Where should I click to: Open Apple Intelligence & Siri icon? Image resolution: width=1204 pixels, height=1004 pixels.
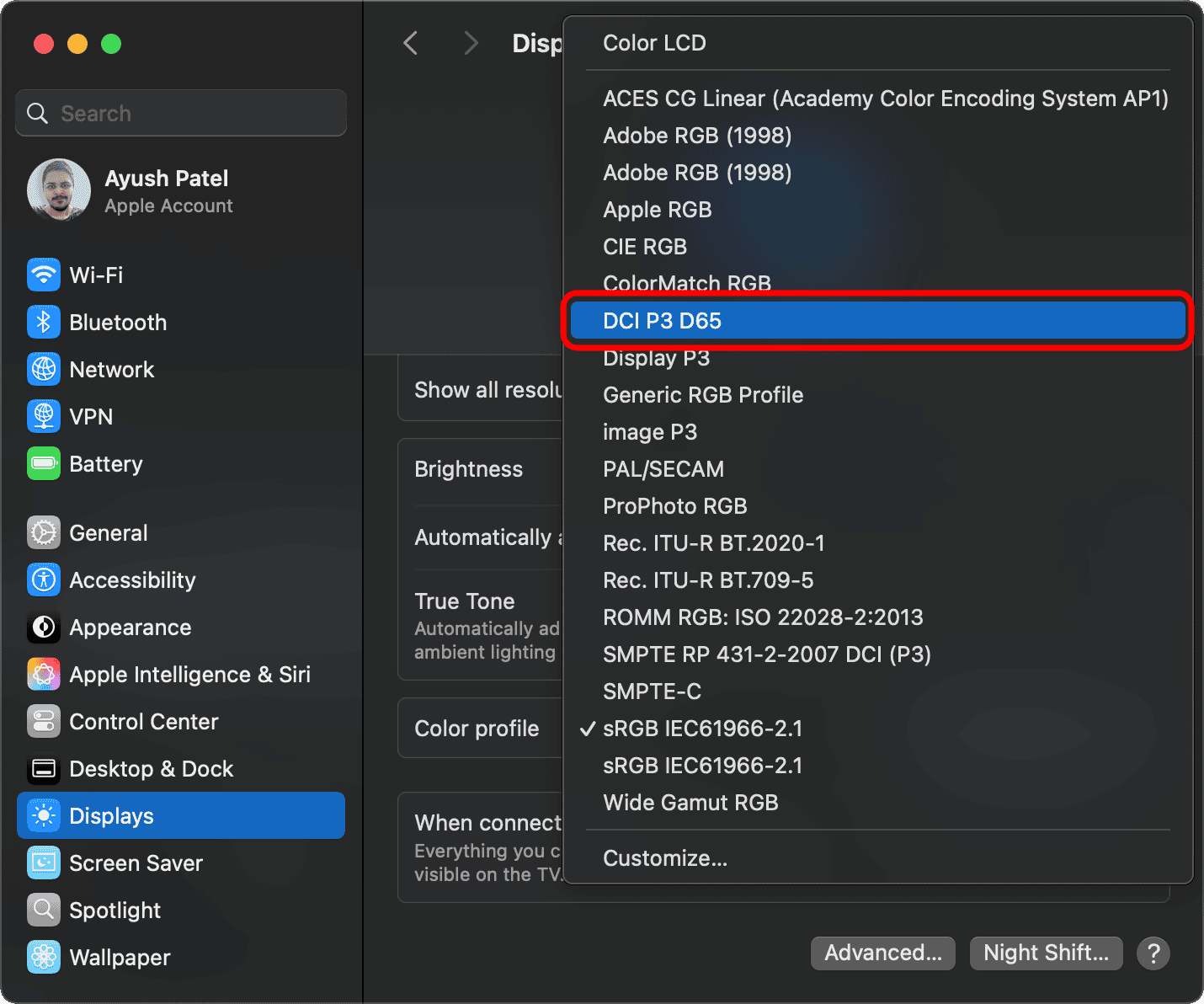(x=44, y=674)
